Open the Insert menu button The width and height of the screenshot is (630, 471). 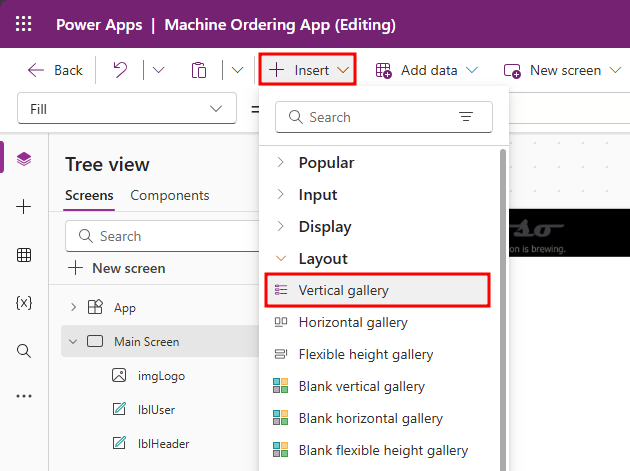coord(308,70)
